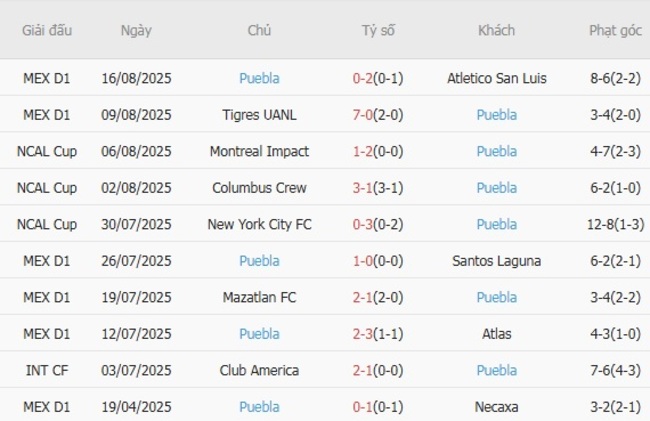The image size is (650, 421).
Task: Open the 0-3 score of the New York City FC match
Action: [369, 224]
